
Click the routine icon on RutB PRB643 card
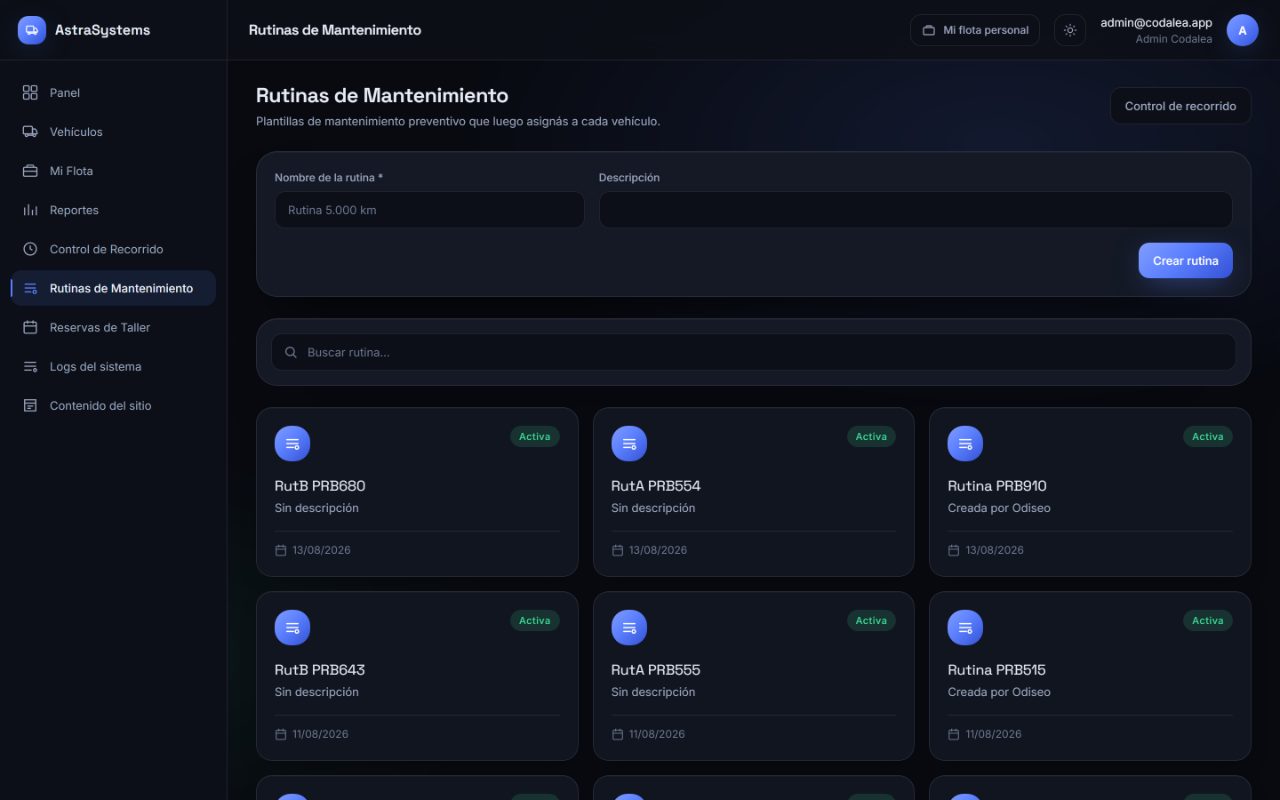coord(292,627)
